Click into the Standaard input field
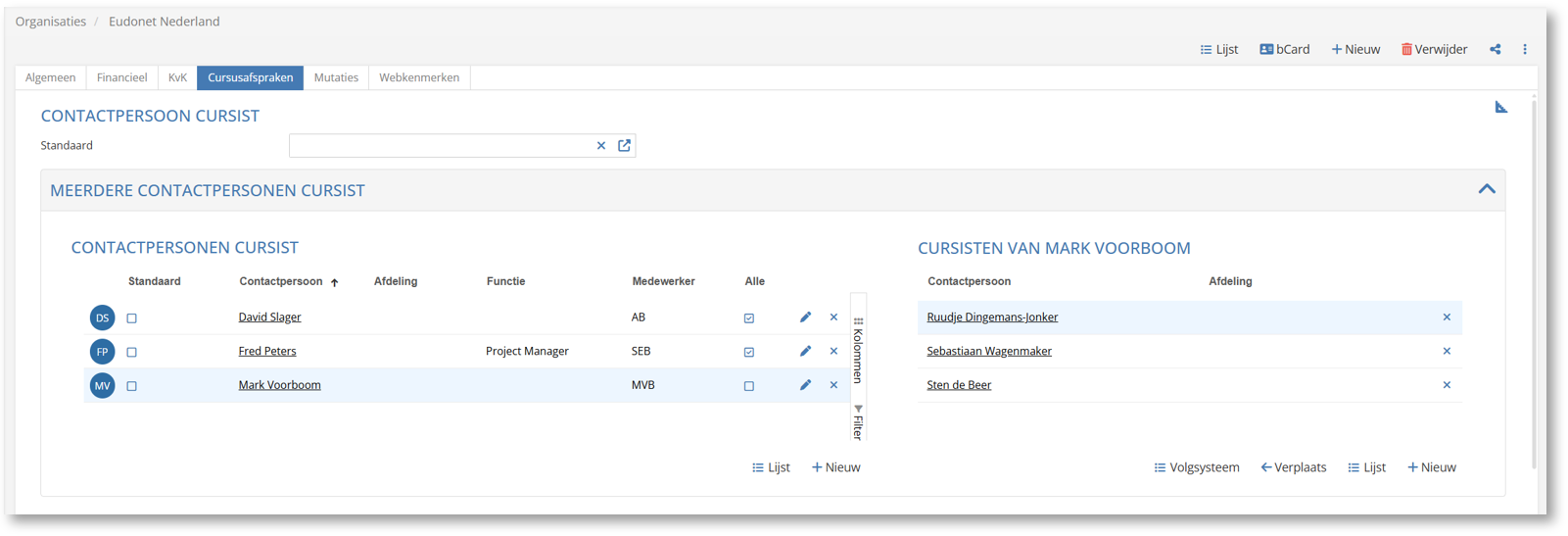 point(441,146)
